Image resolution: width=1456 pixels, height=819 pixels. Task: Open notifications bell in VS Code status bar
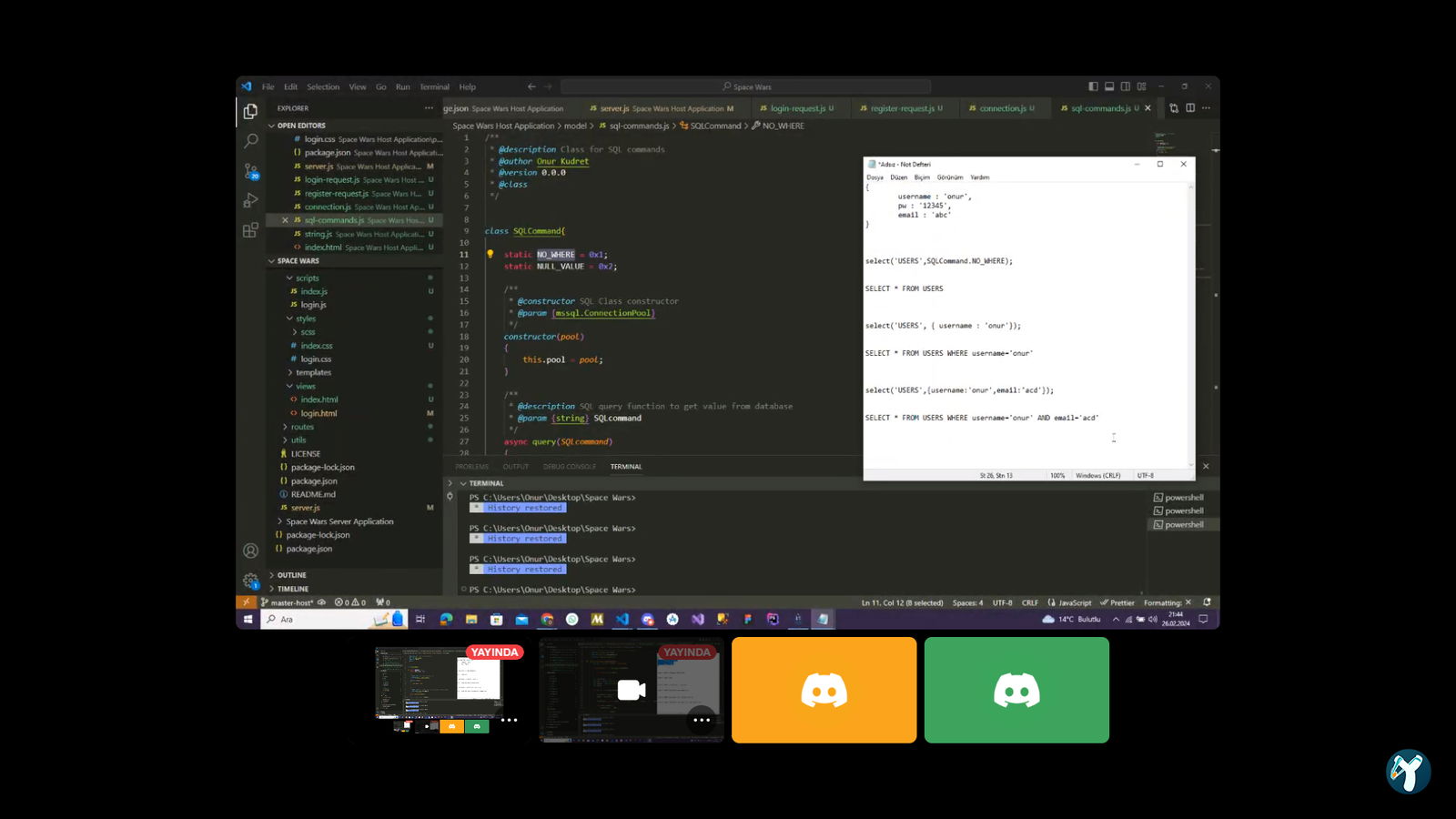coord(1207,602)
